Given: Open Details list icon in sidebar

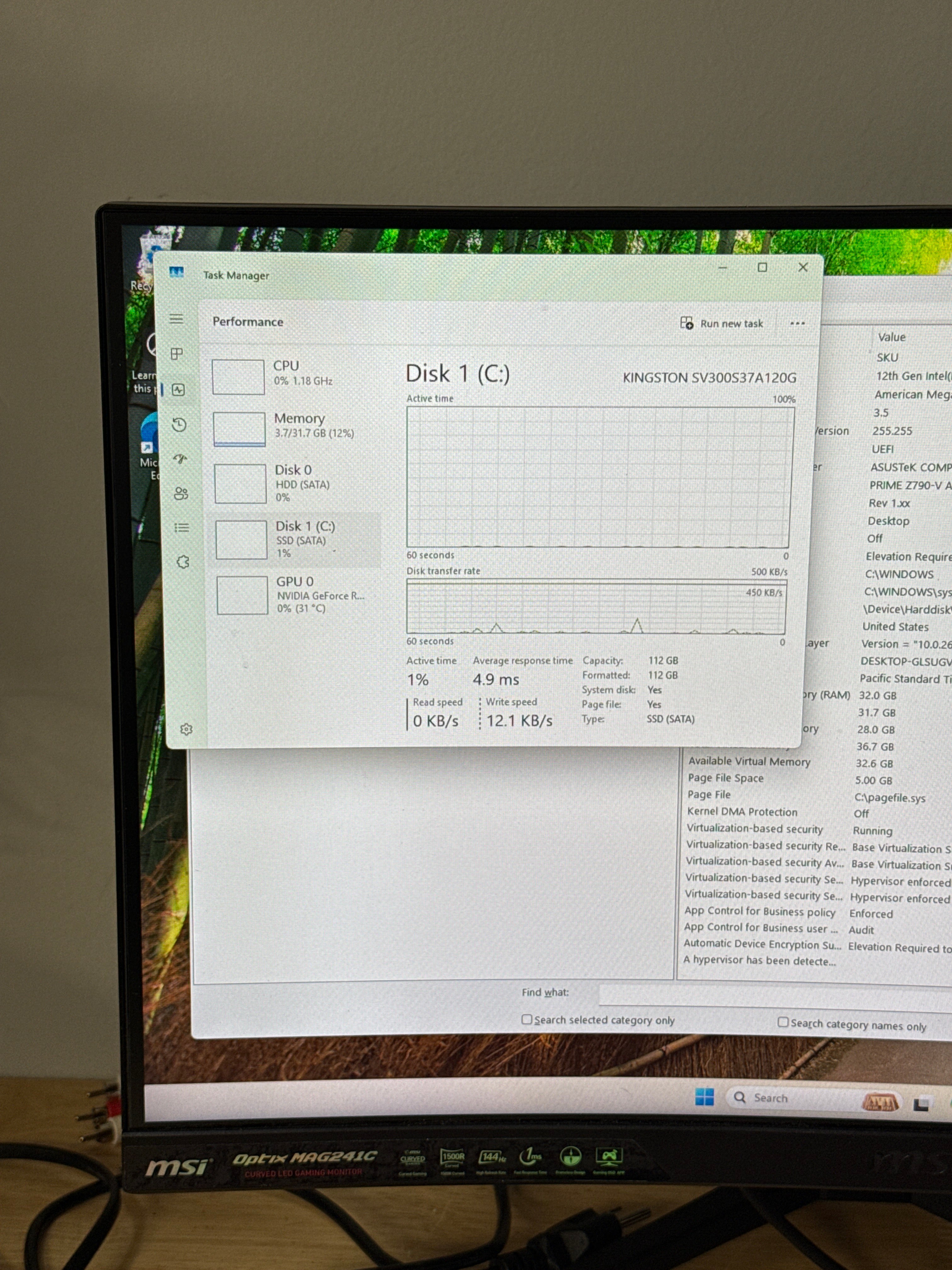Looking at the screenshot, I should [182, 527].
